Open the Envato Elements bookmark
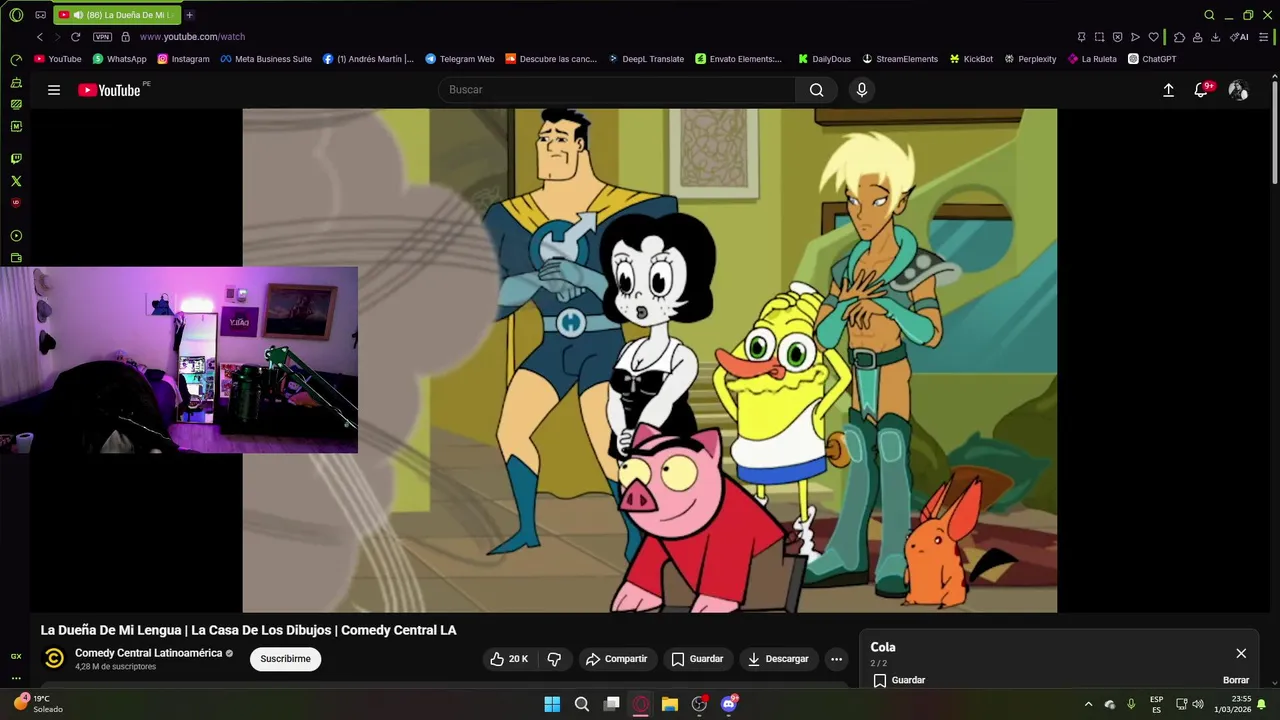 (x=739, y=59)
